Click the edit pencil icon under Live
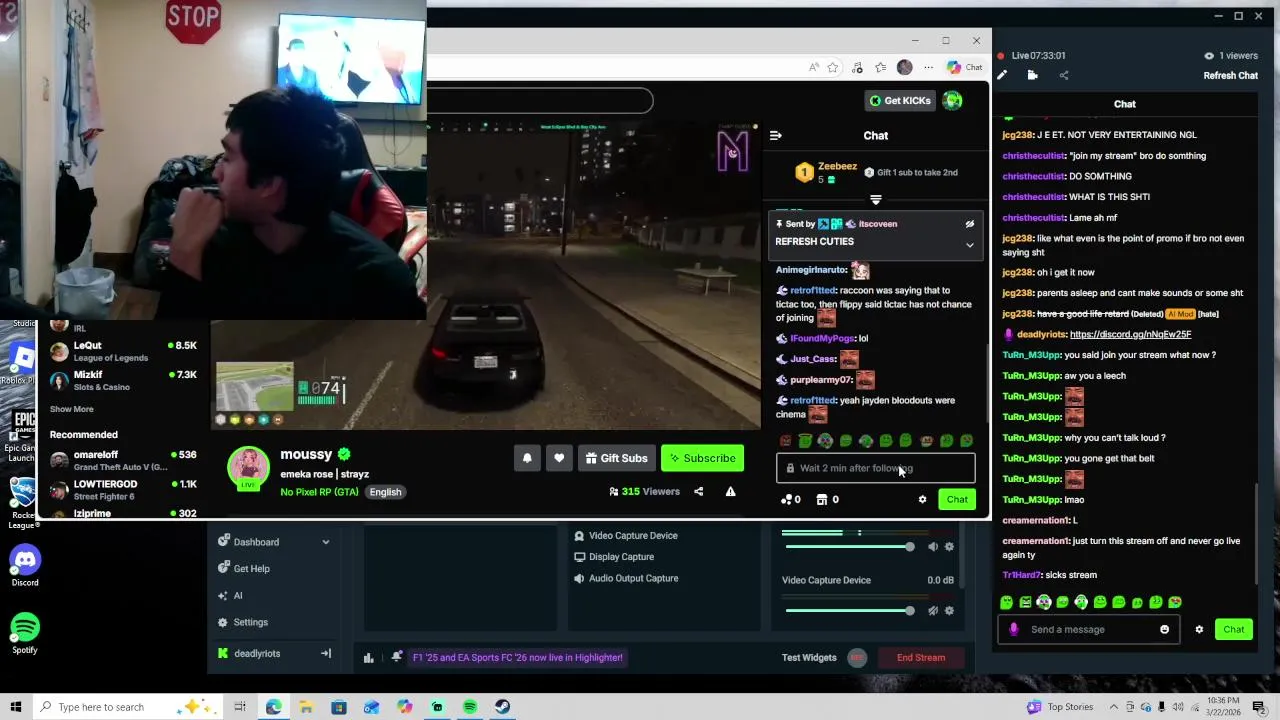Screen dimensions: 1280x720 click(x=1002, y=75)
